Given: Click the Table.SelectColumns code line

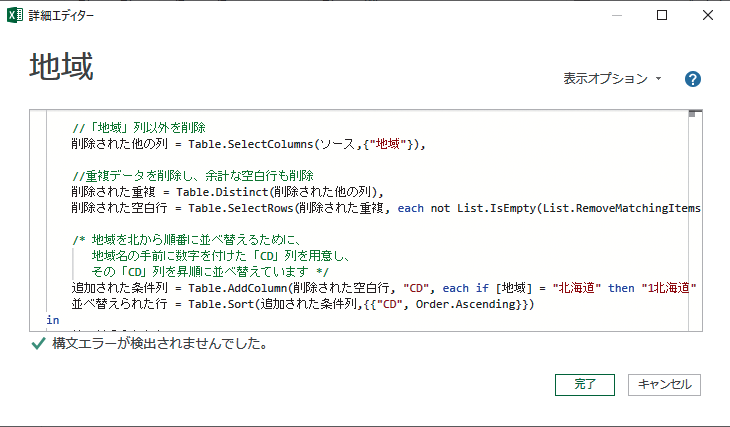Looking at the screenshot, I should point(248,144).
